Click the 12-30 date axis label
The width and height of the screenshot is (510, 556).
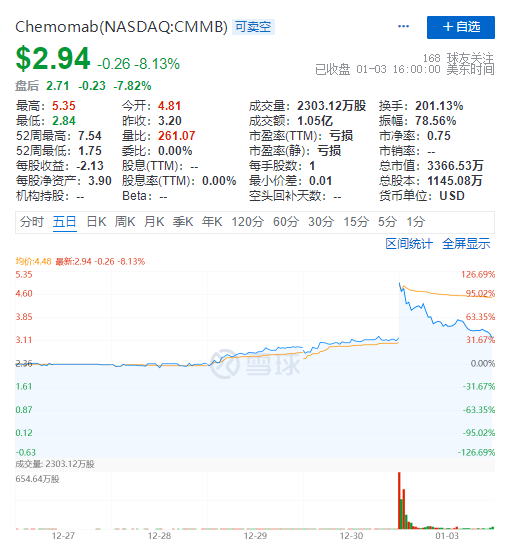(x=351, y=535)
